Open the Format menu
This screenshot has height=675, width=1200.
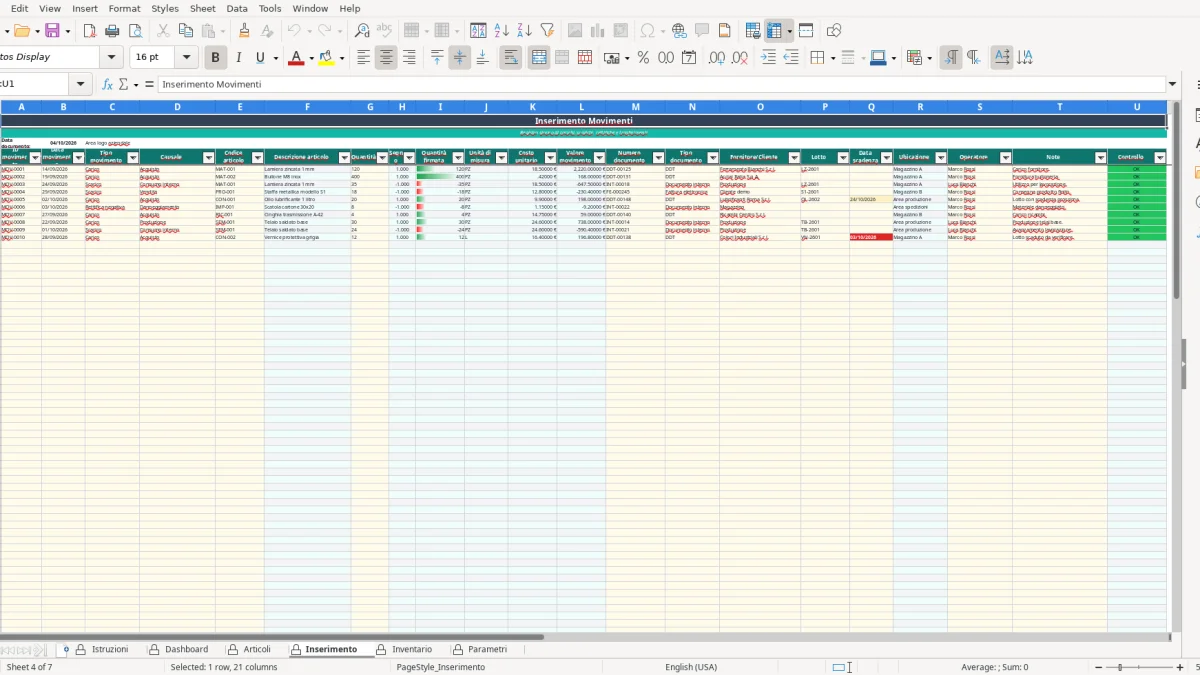[124, 8]
